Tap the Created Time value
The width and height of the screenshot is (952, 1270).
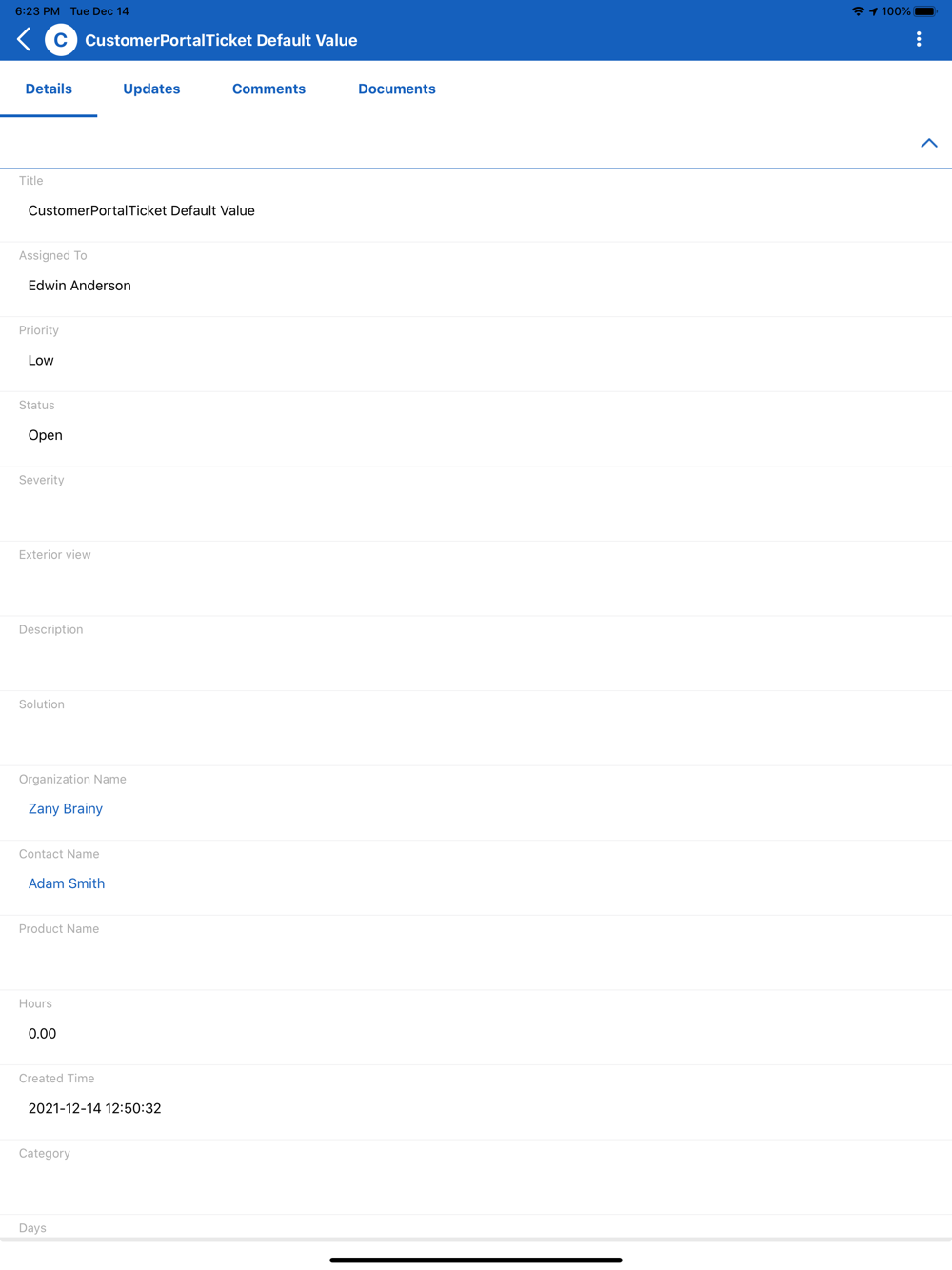[x=95, y=1108]
